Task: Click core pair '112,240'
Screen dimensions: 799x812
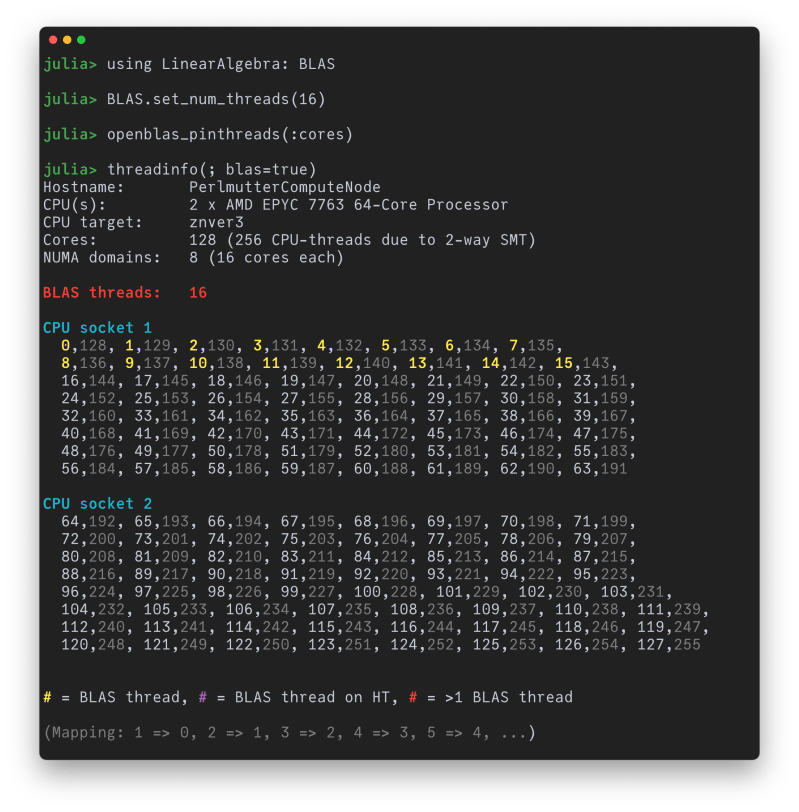Action: 93,627
